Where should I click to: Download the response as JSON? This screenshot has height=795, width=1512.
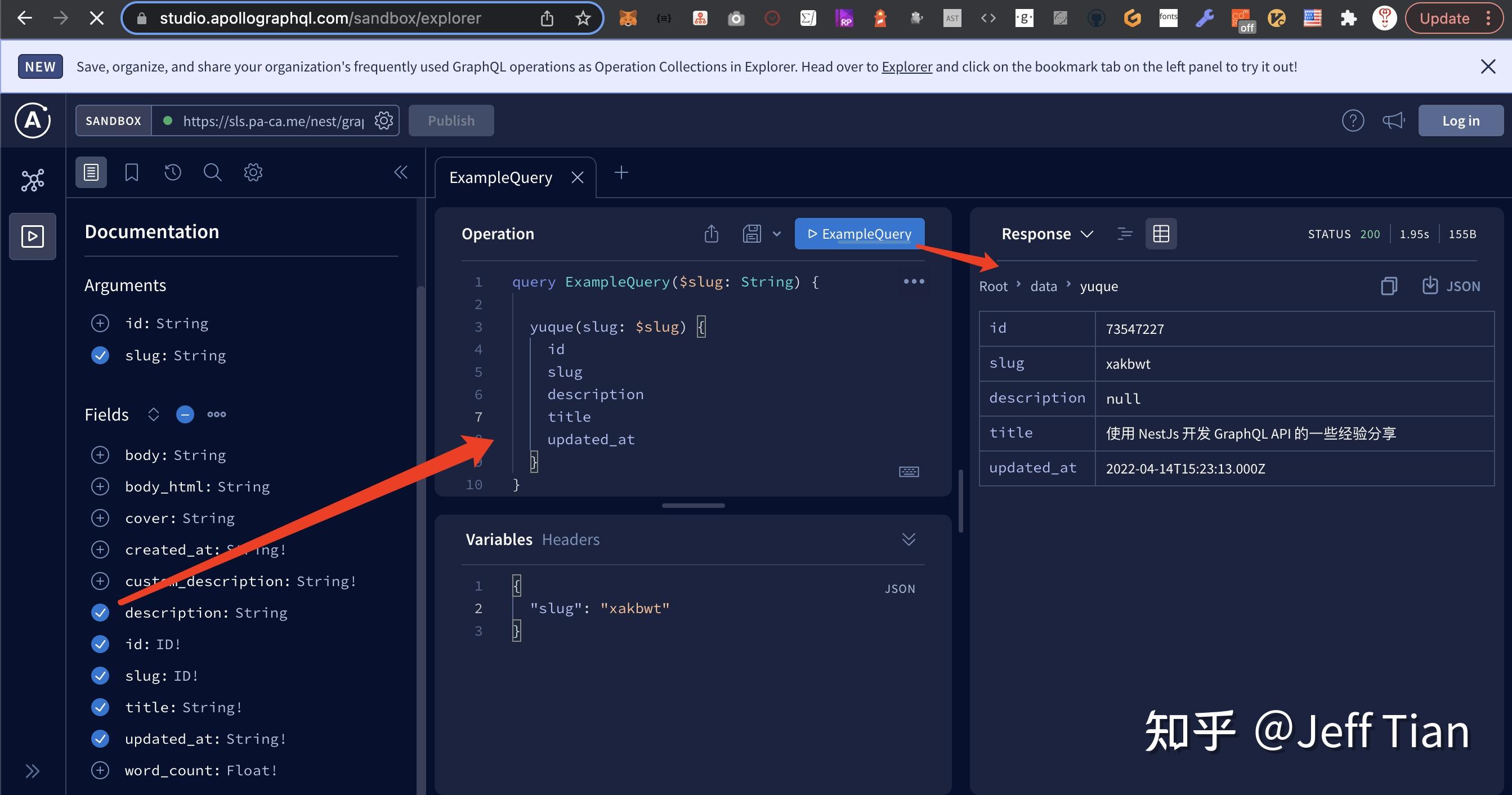click(1451, 286)
